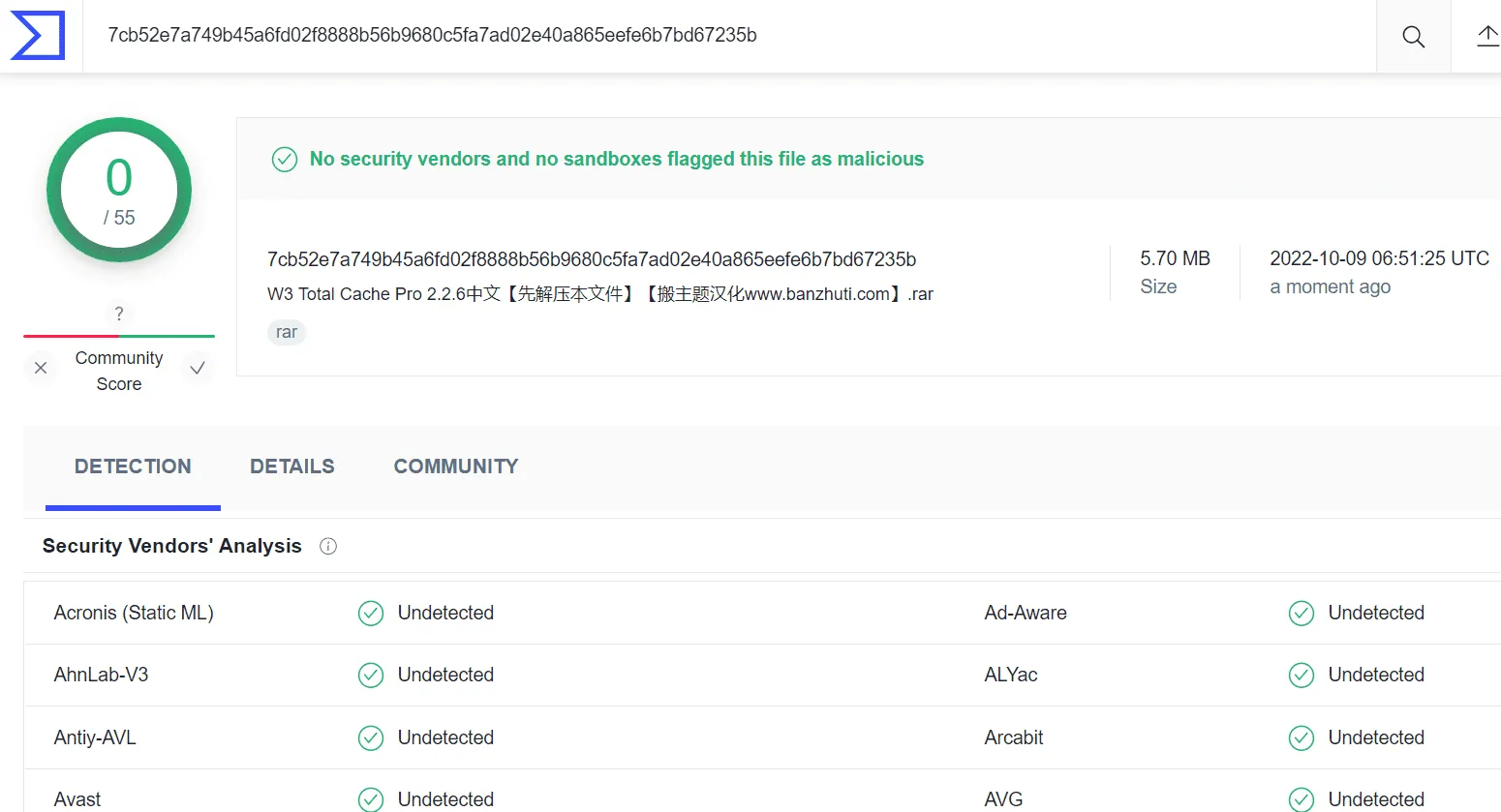Click the 'a moment ago' label
This screenshot has width=1501, height=812.
1331,286
